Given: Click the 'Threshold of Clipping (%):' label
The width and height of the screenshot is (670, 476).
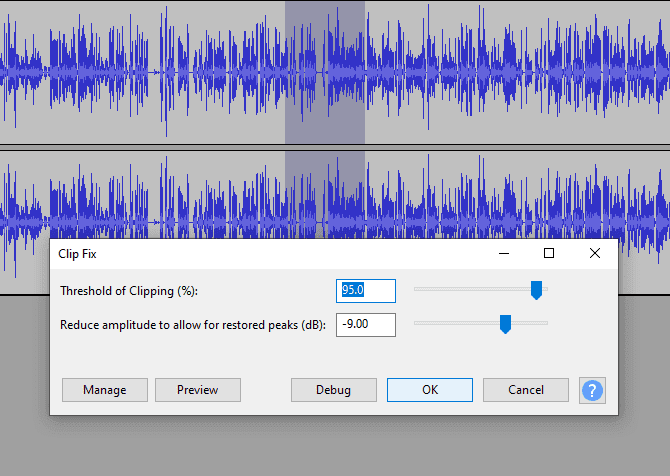Looking at the screenshot, I should coord(129,291).
